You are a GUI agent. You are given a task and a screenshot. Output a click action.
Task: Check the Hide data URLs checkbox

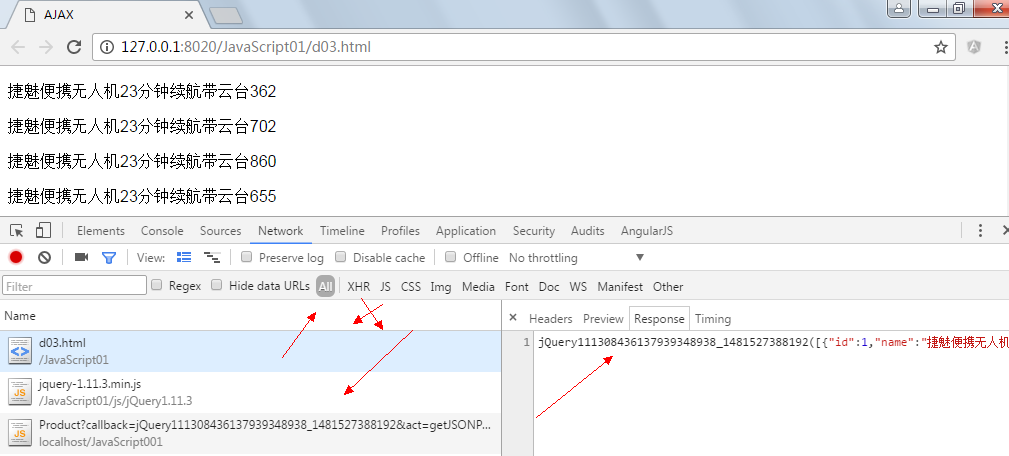pos(217,285)
